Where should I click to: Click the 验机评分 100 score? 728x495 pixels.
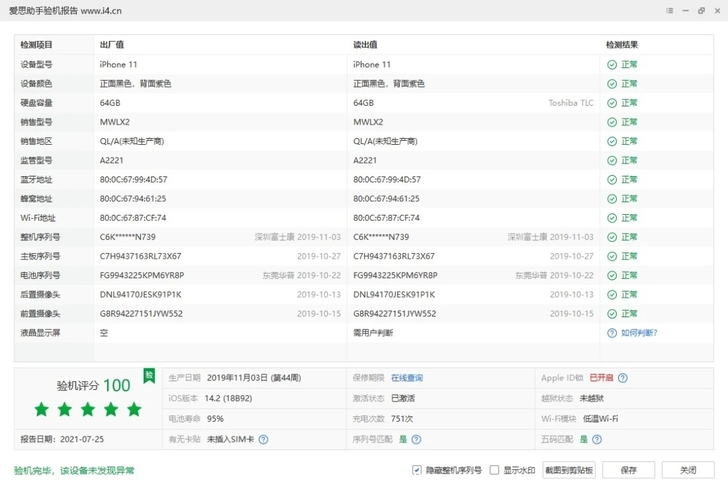point(93,385)
